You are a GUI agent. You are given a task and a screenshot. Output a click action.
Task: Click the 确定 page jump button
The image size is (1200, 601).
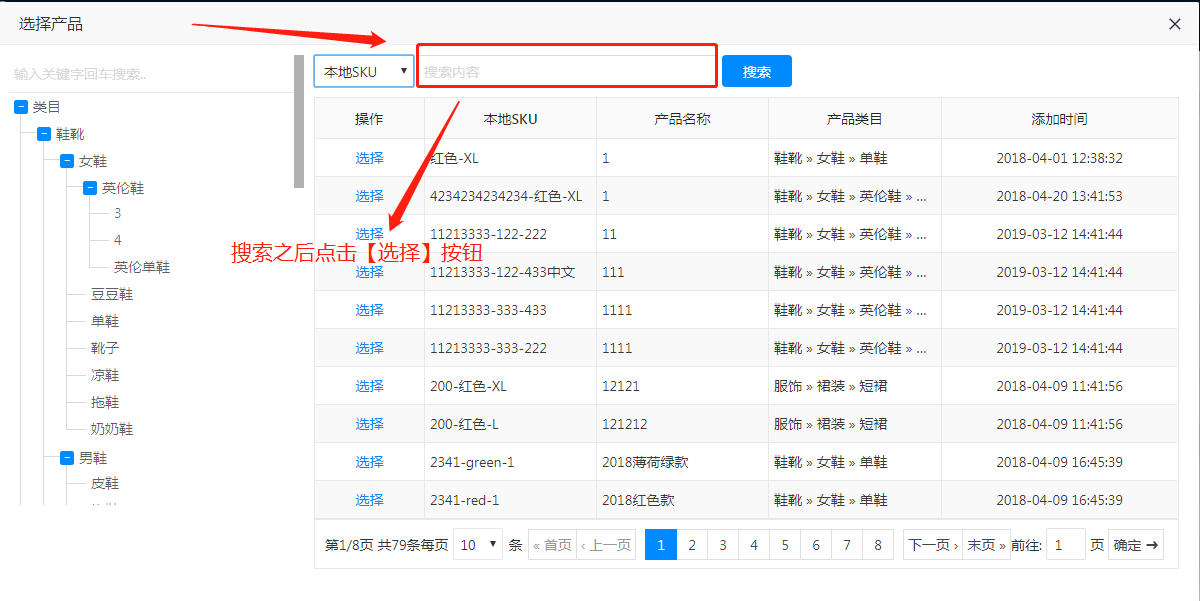1135,545
